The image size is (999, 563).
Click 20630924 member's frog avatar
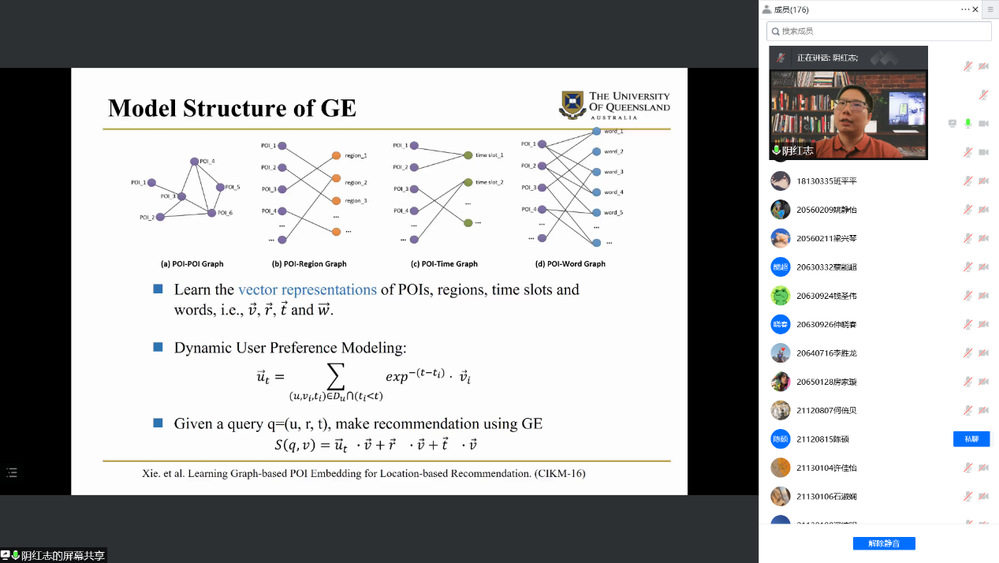pos(780,296)
